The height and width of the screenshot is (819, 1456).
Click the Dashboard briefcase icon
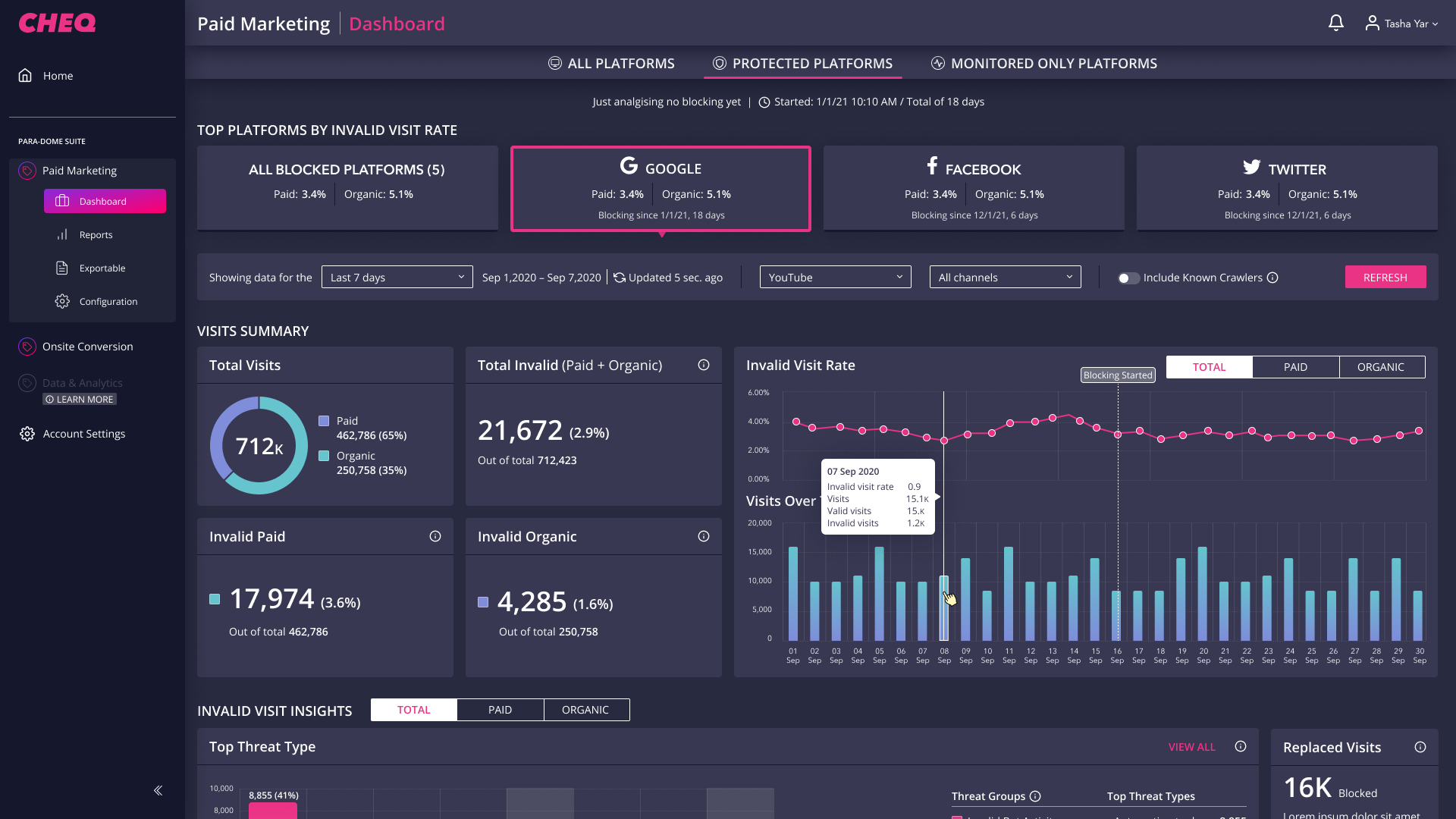(62, 201)
